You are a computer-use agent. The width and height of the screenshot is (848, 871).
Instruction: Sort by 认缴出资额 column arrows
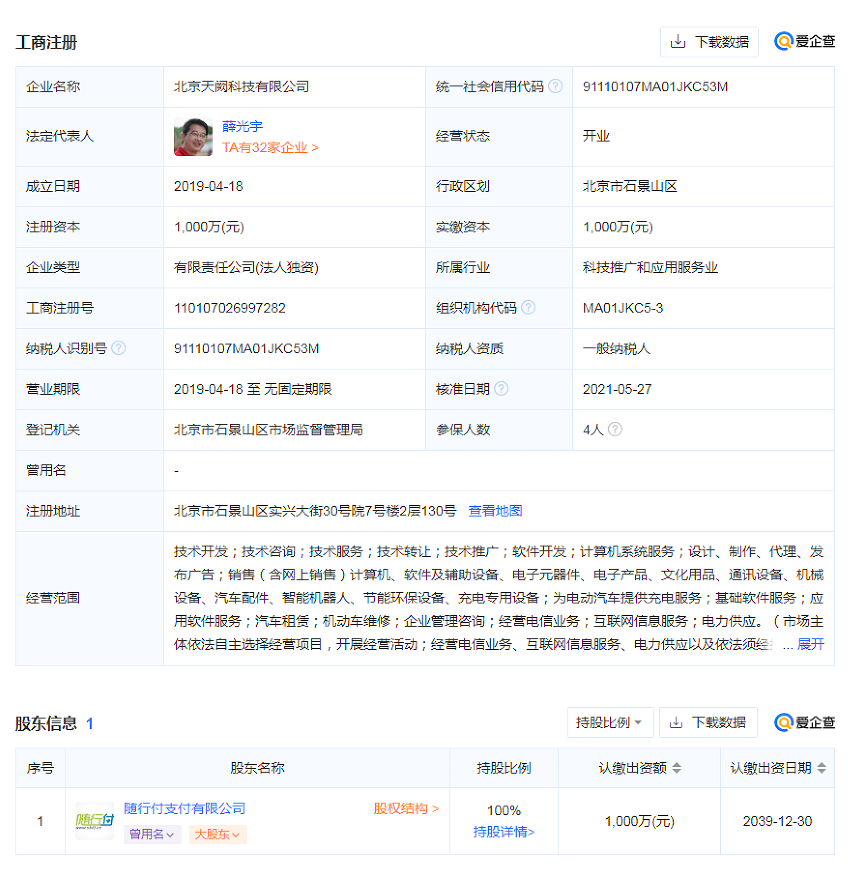click(x=676, y=768)
